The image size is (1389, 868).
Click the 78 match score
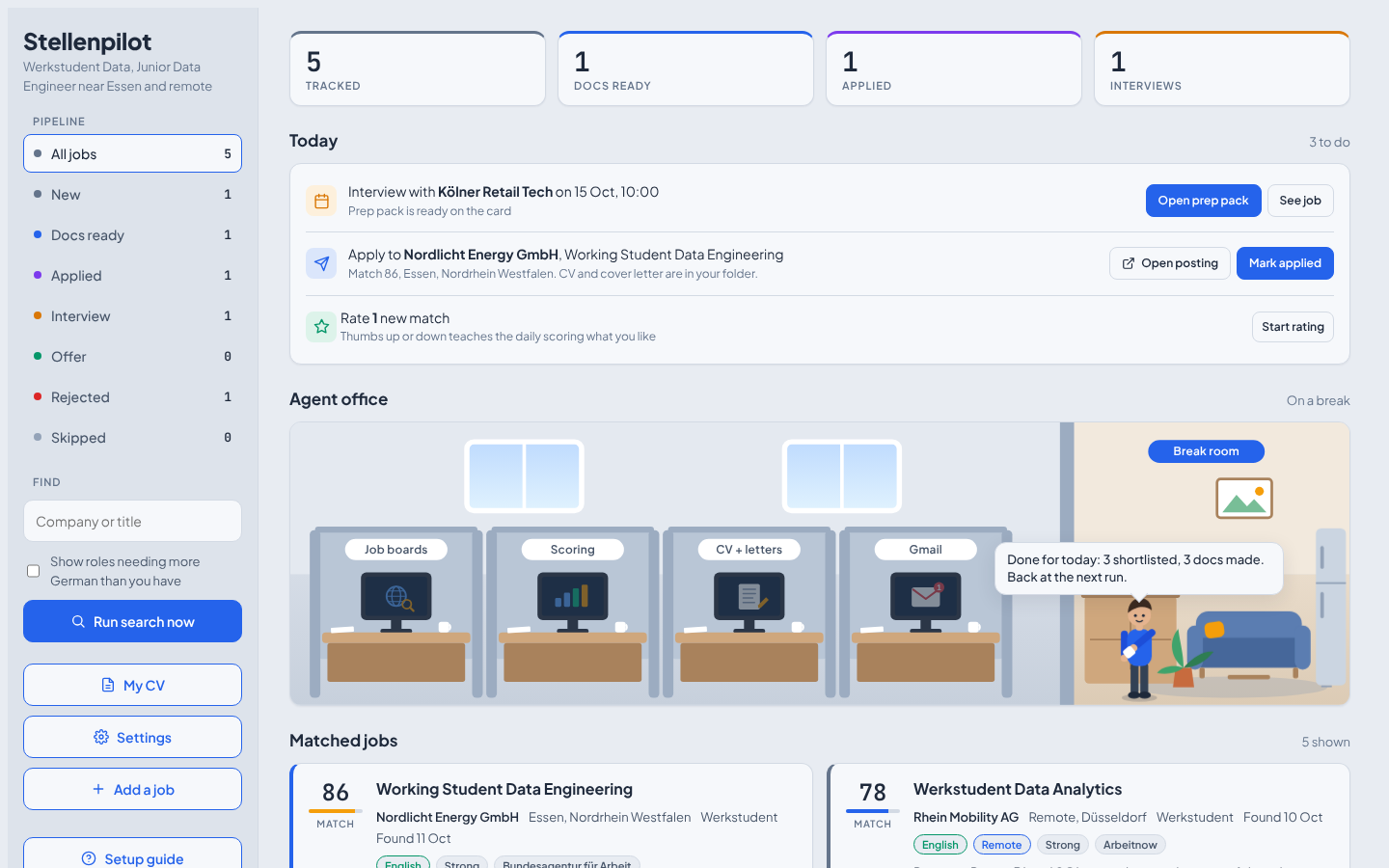pos(873,793)
